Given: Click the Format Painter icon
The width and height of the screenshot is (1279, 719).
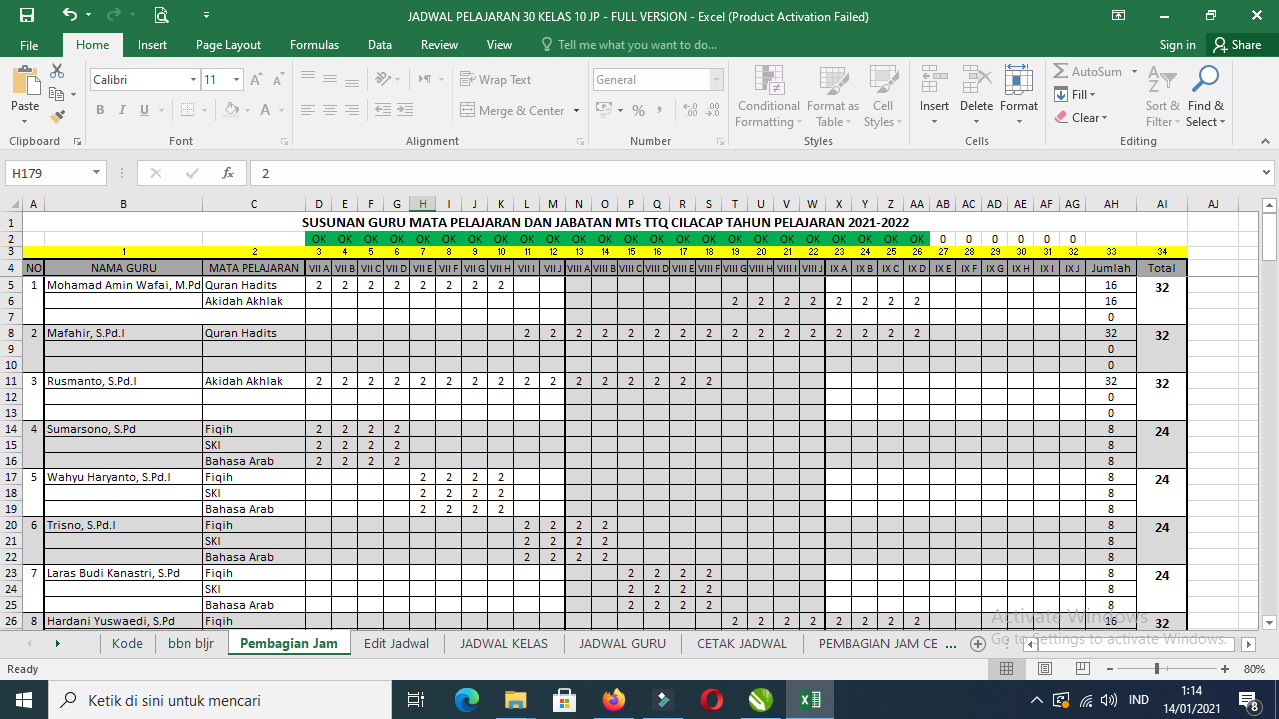Looking at the screenshot, I should coord(58,117).
